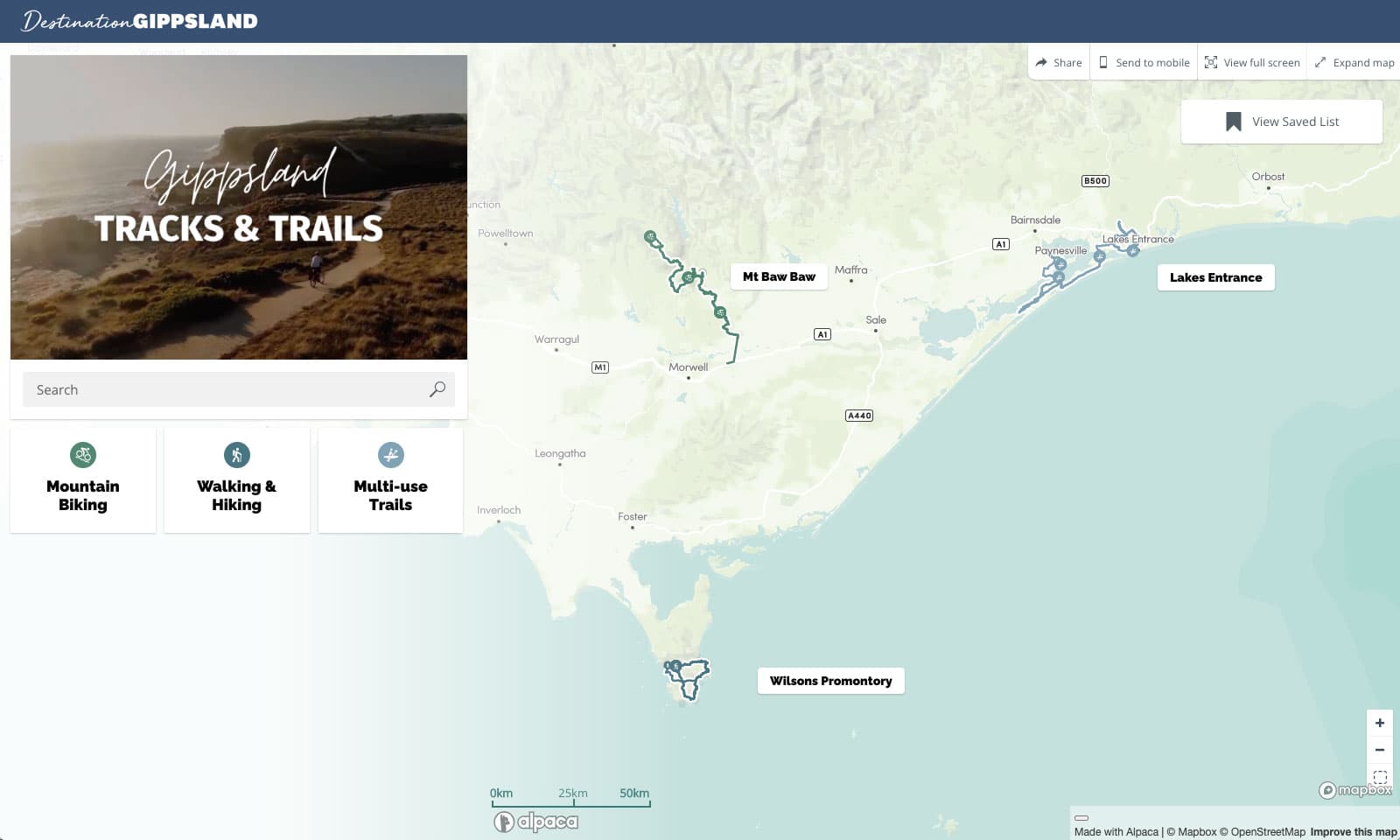
Task: Select the Walking & Hiking category icon
Action: [235, 455]
